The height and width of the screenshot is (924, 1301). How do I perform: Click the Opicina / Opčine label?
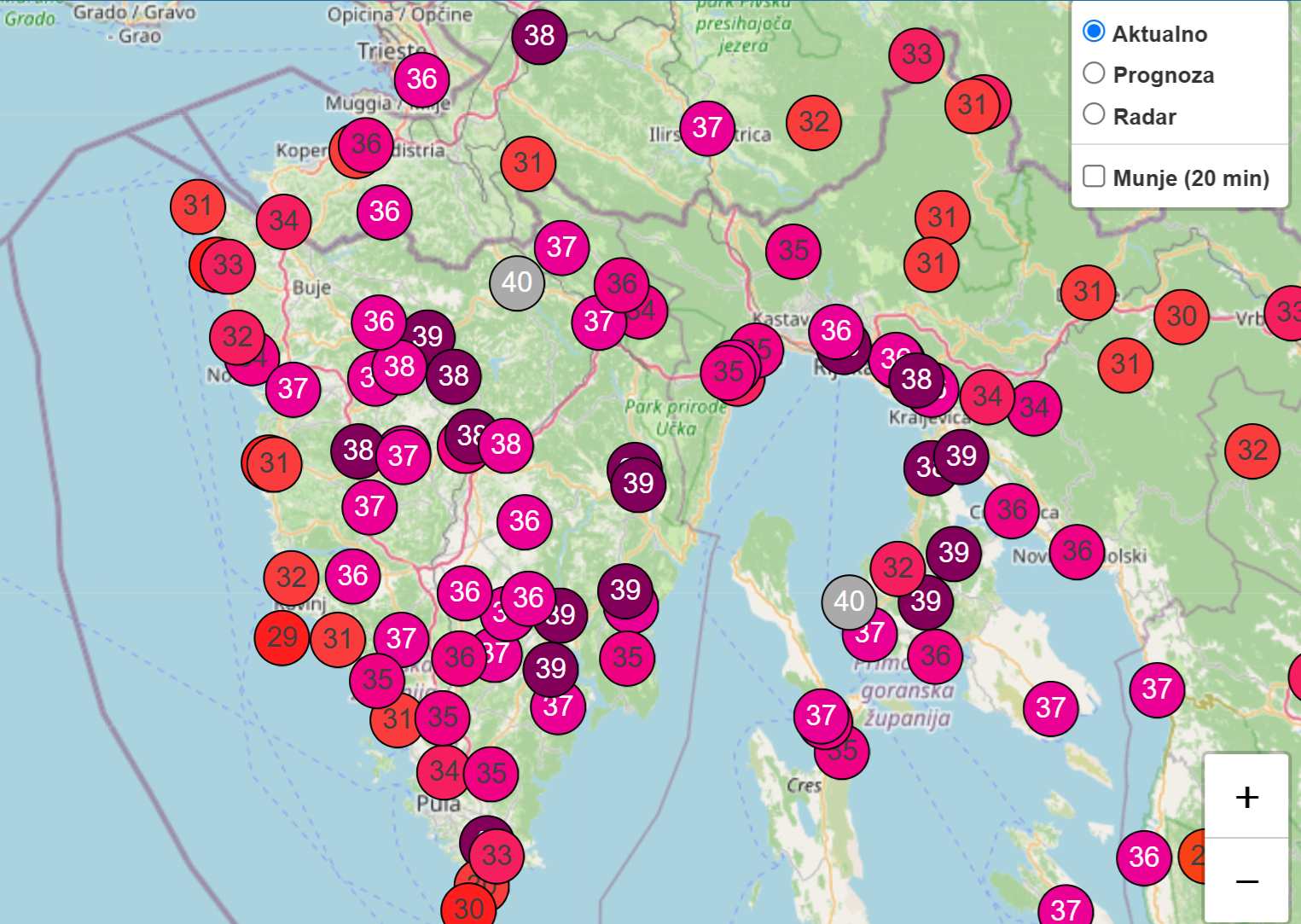[399, 15]
